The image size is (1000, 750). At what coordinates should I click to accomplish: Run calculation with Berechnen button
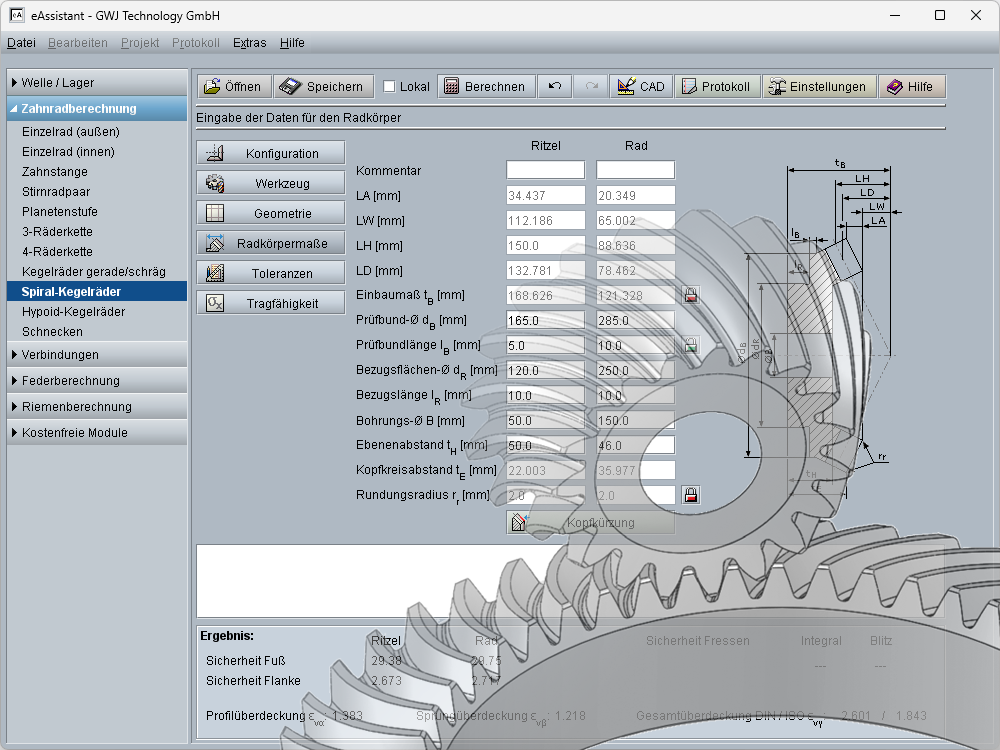[x=485, y=87]
